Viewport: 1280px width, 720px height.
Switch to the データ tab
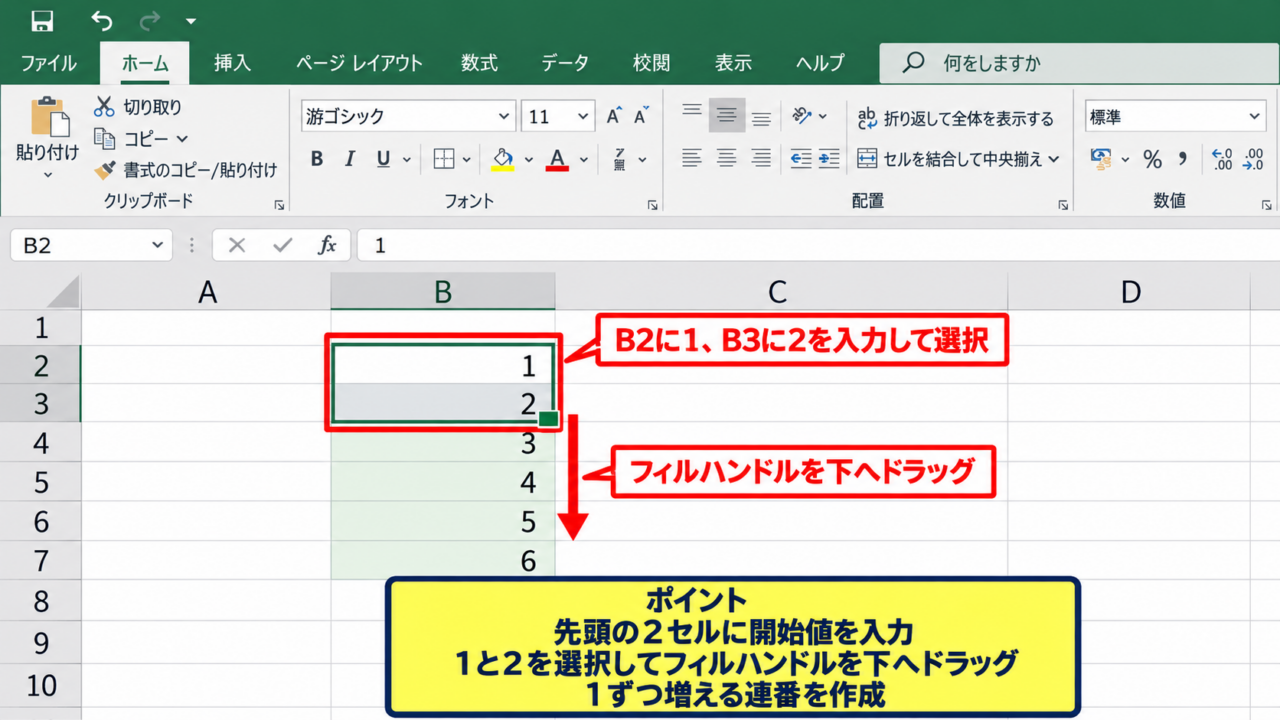(x=565, y=63)
